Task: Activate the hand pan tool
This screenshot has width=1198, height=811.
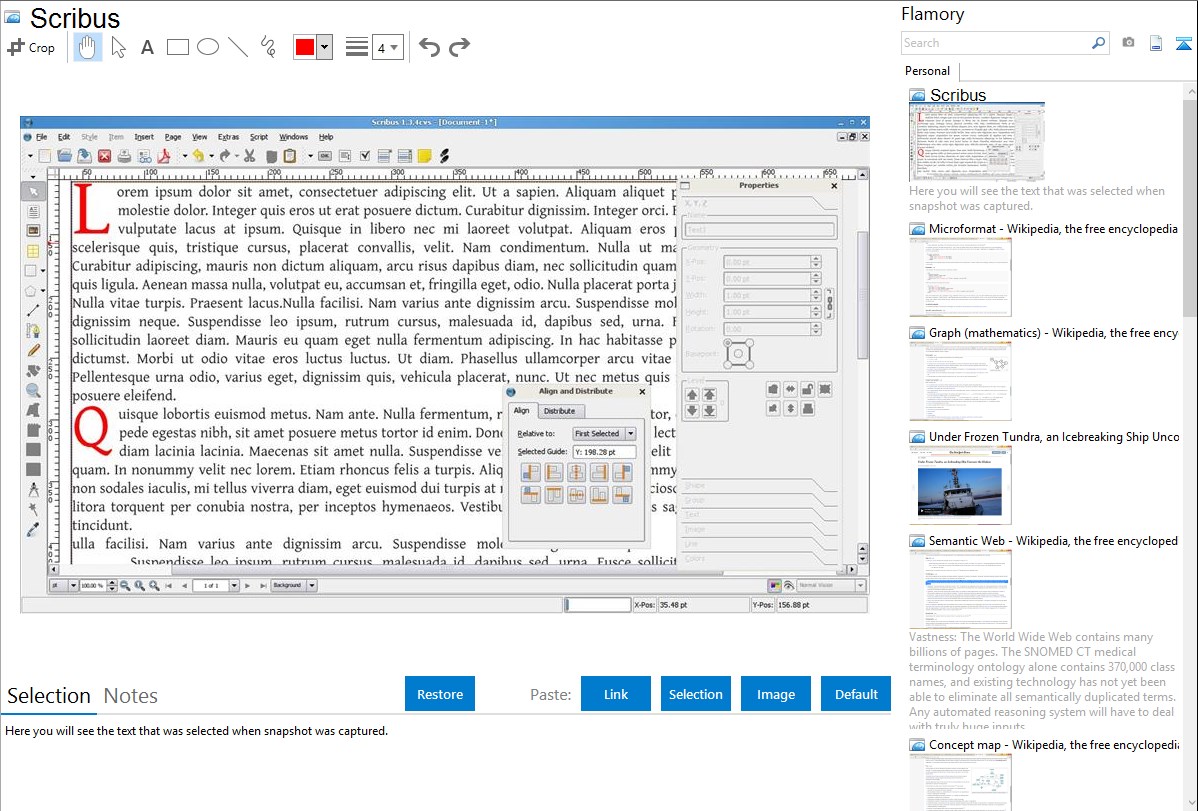Action: pyautogui.click(x=88, y=47)
